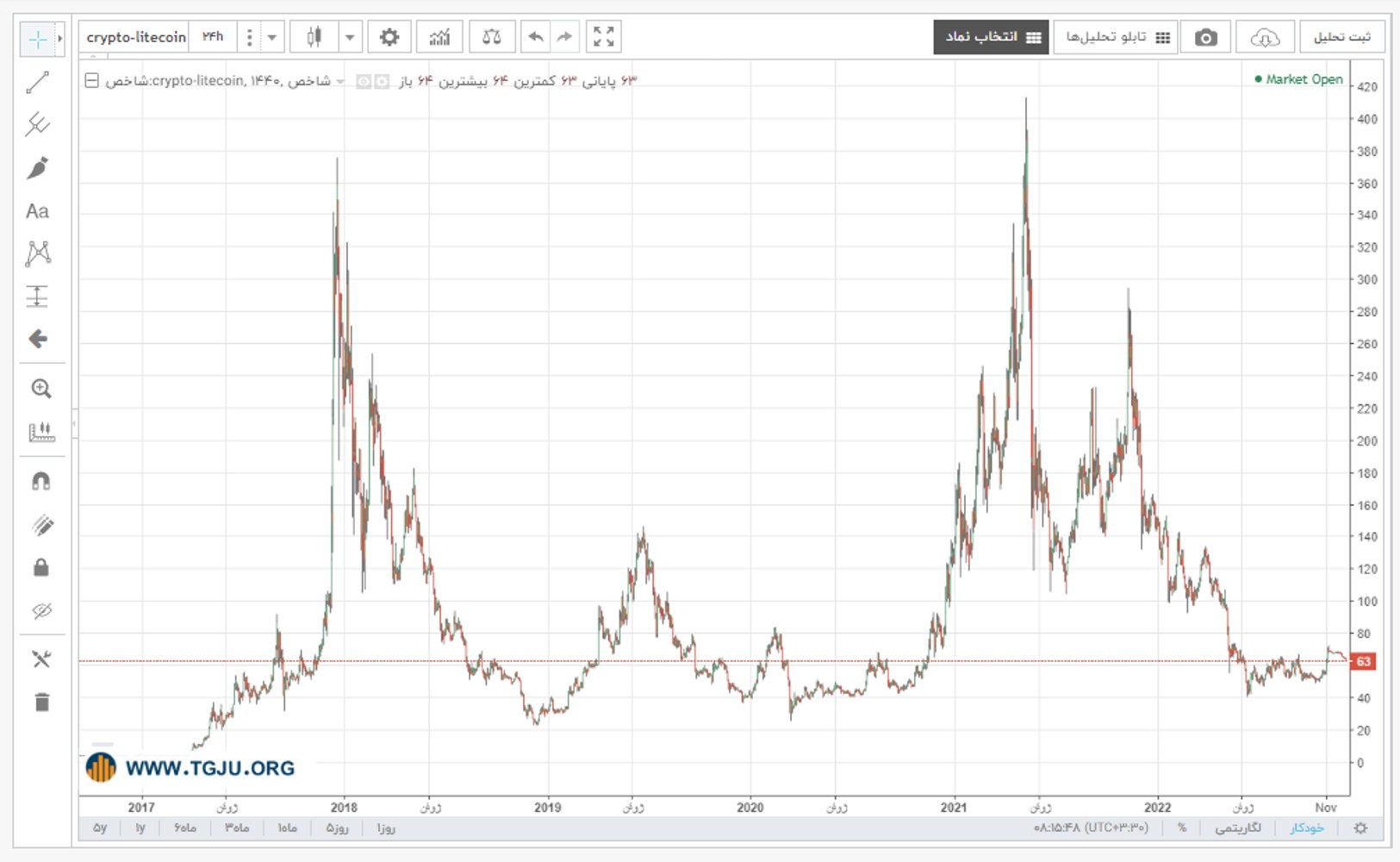Hide all drawing tools with eye icon
1400x862 pixels.
[x=40, y=611]
